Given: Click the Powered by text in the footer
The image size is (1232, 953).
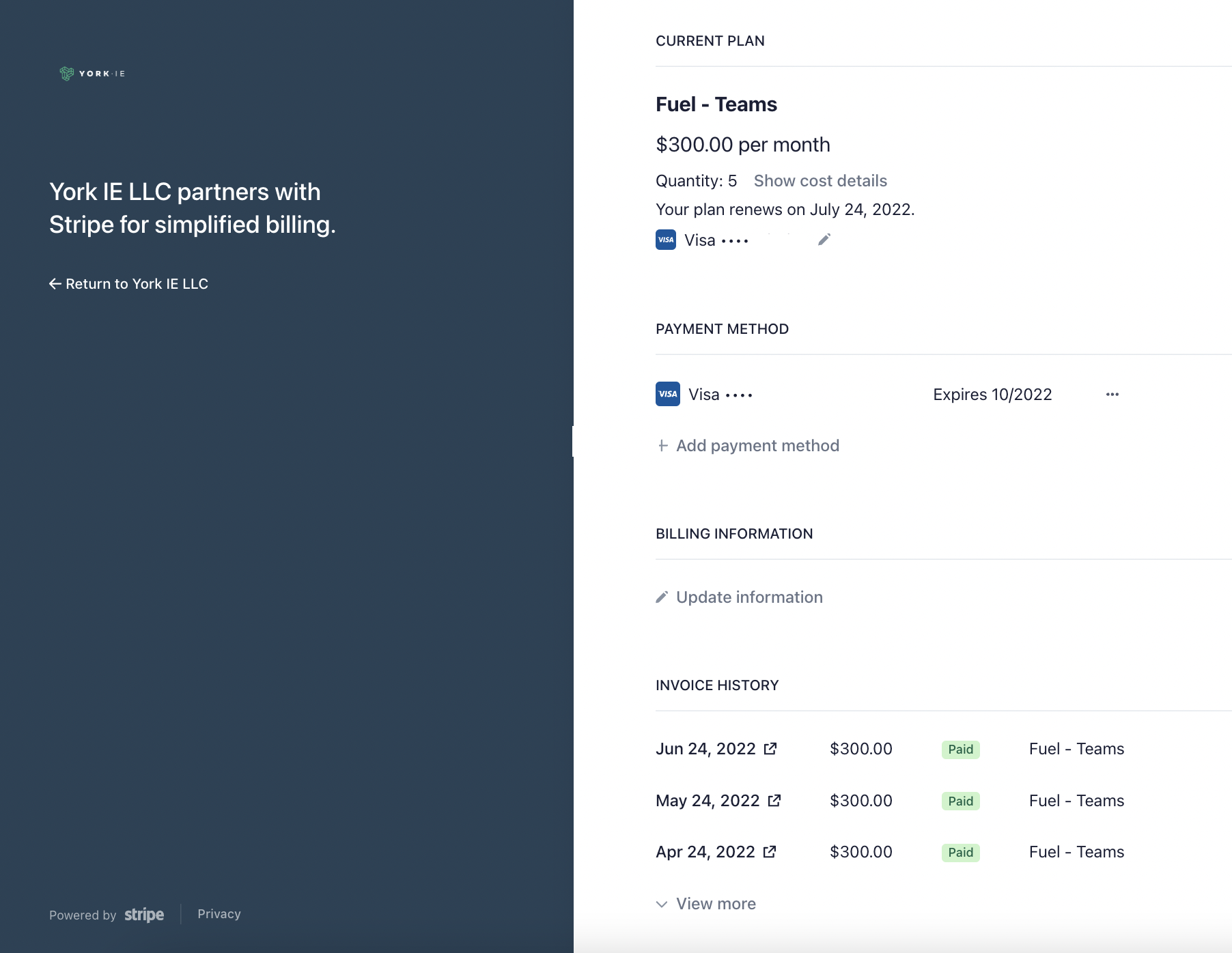Looking at the screenshot, I should (x=83, y=915).
